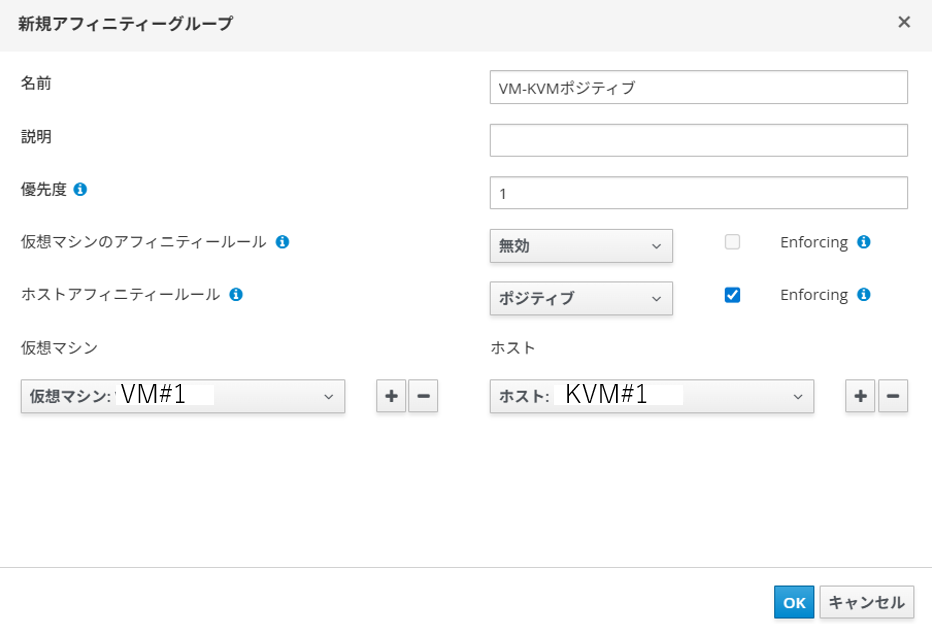Click info icon next to VM rule Enforcing
Viewport: 932px width, 624px height.
(864, 242)
